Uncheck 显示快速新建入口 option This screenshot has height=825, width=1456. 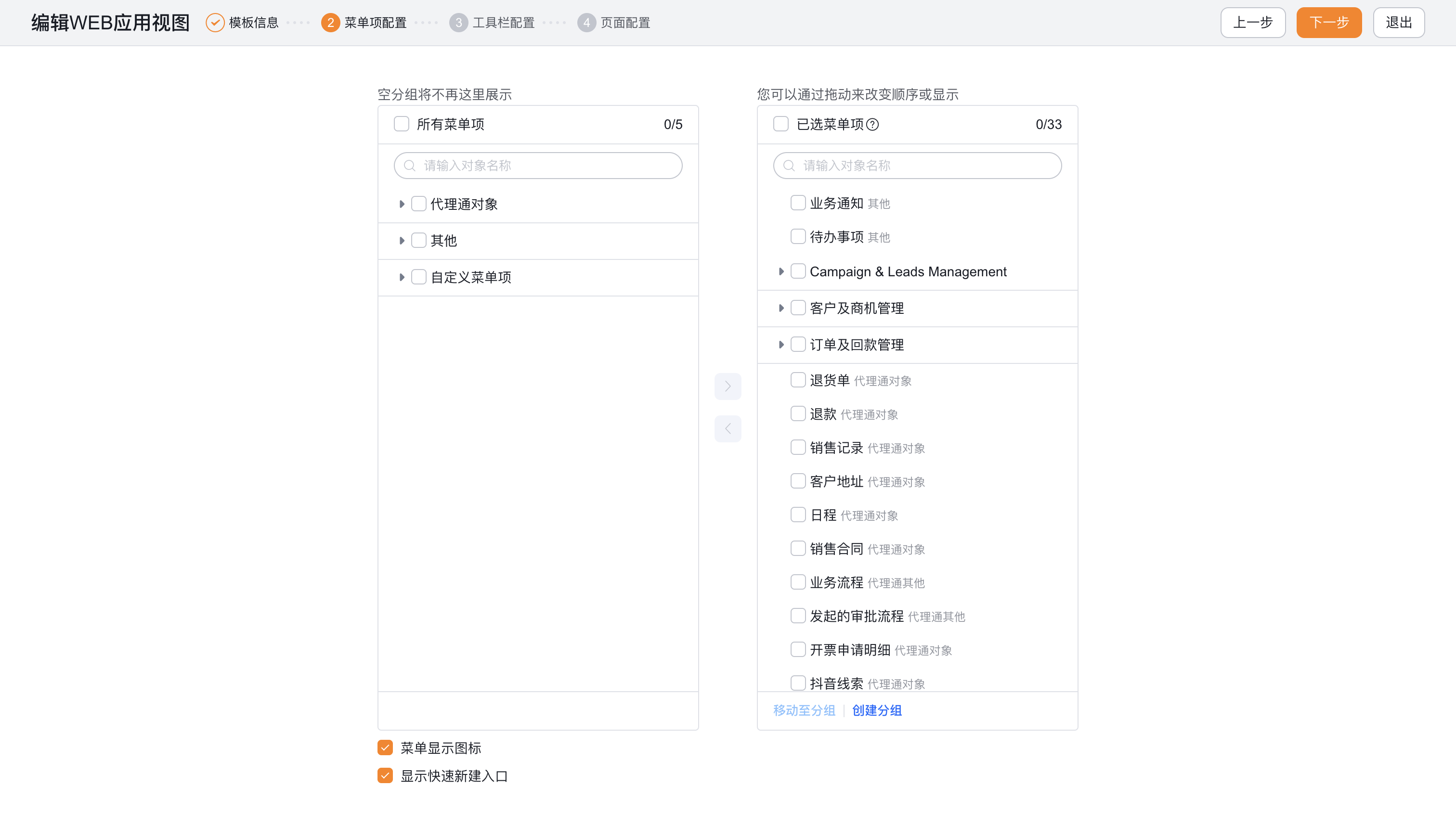[x=385, y=776]
